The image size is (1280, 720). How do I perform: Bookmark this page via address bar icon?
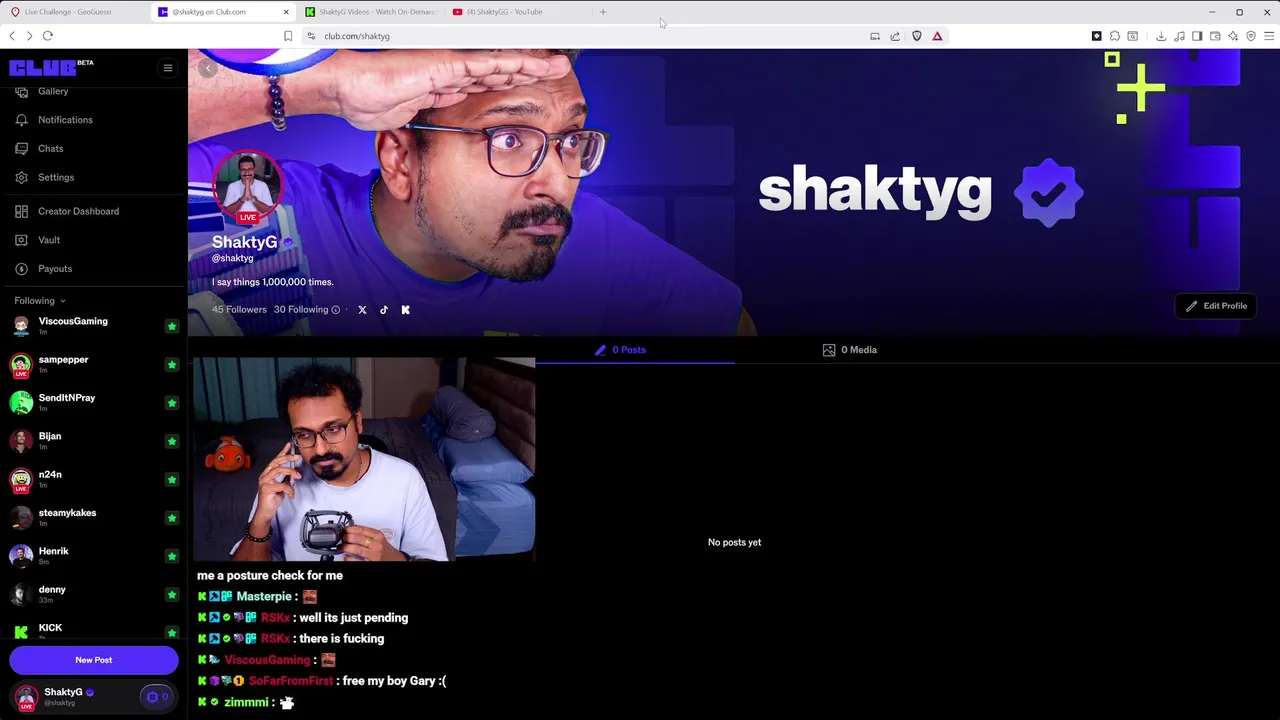tap(288, 36)
